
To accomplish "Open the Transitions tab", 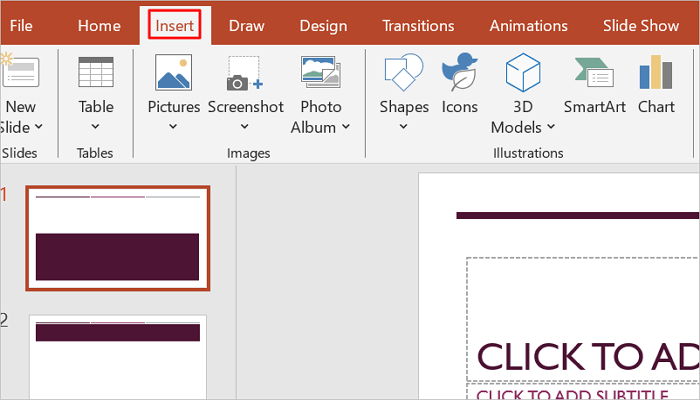I will pos(418,26).
